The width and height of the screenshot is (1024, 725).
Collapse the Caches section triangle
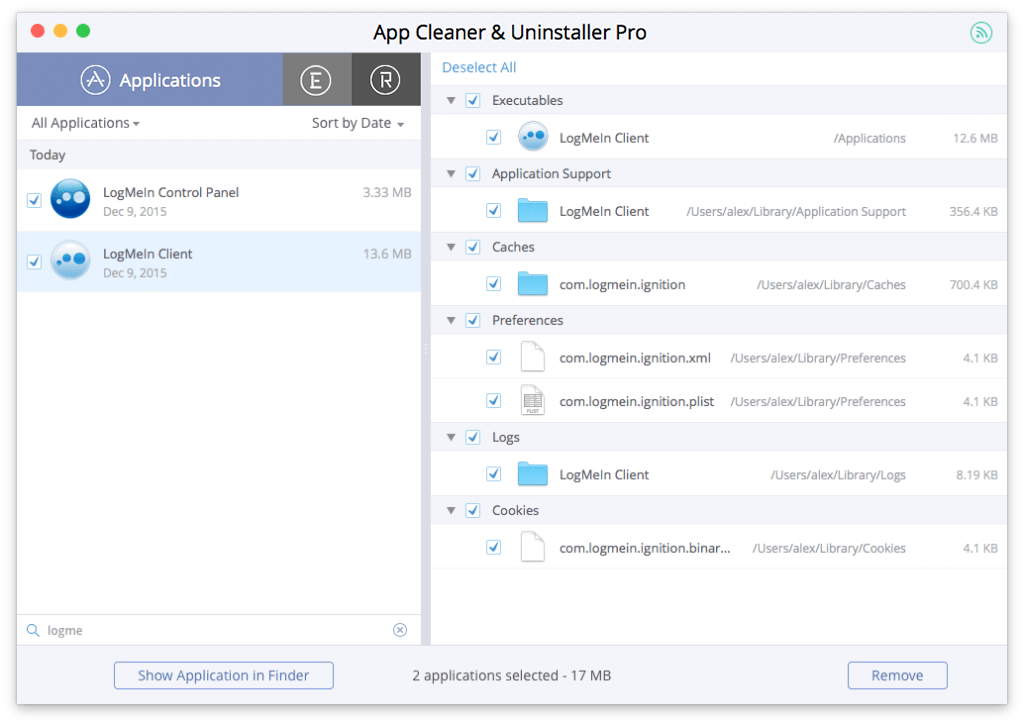tap(451, 247)
